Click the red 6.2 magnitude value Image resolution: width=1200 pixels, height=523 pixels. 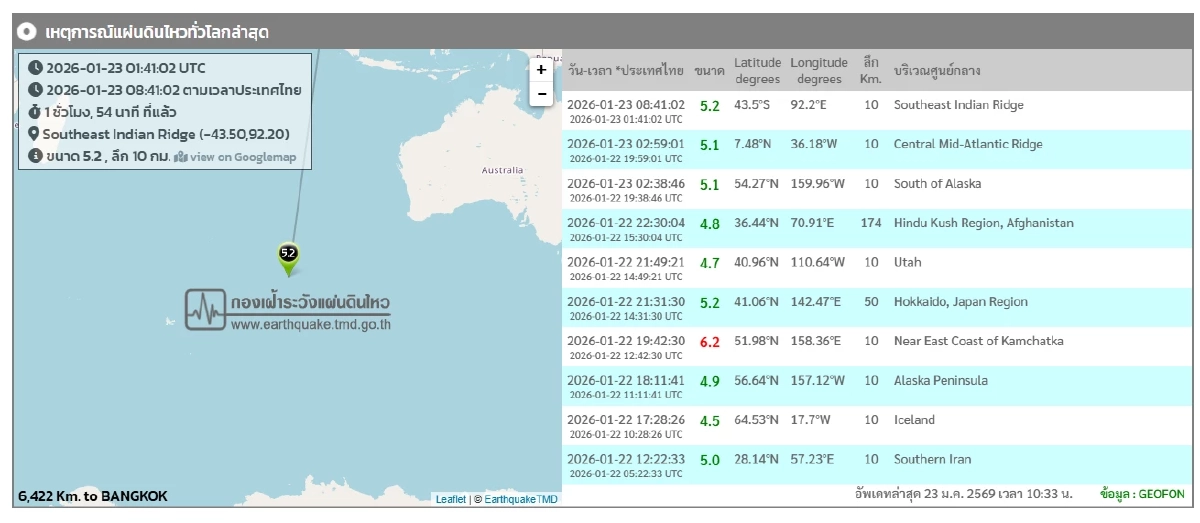(709, 342)
